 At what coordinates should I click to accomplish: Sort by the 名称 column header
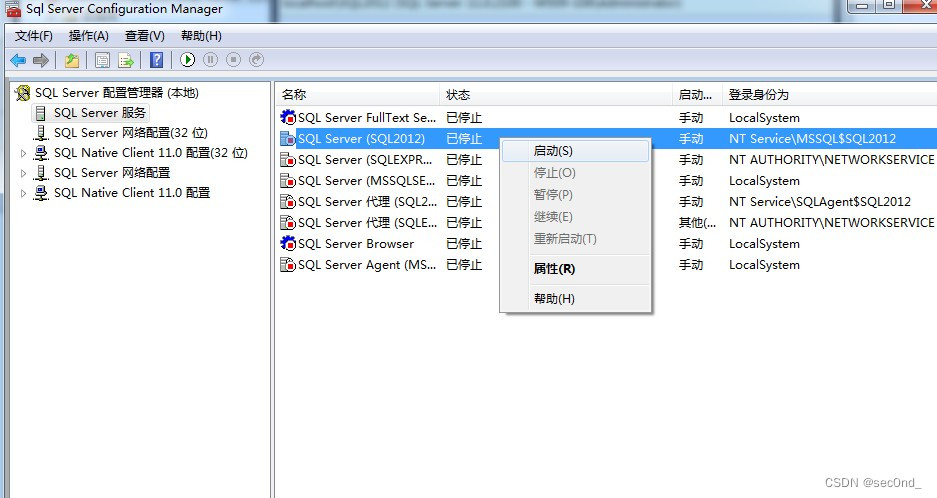[x=357, y=94]
